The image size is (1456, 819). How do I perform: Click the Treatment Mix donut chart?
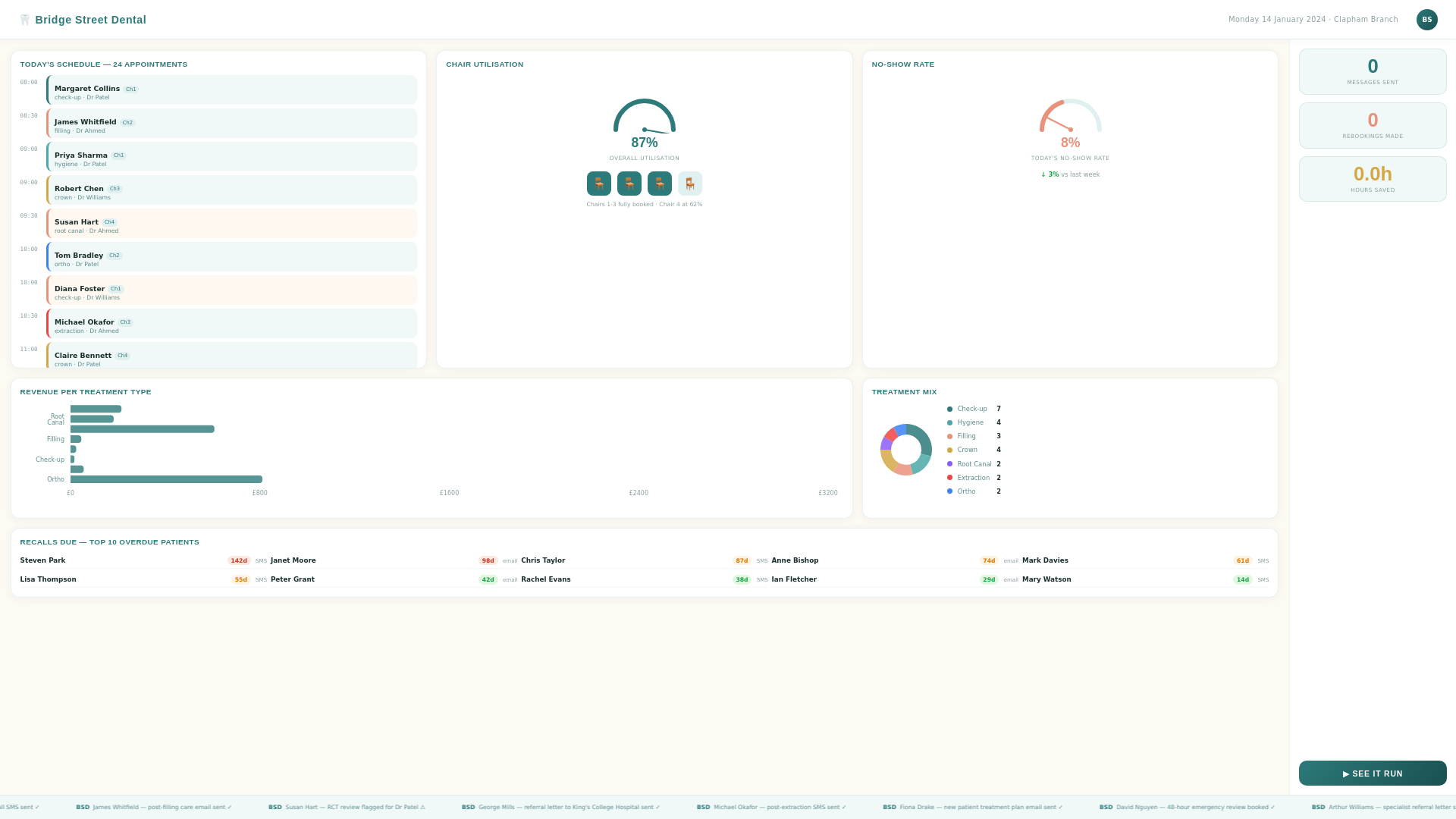(x=906, y=450)
